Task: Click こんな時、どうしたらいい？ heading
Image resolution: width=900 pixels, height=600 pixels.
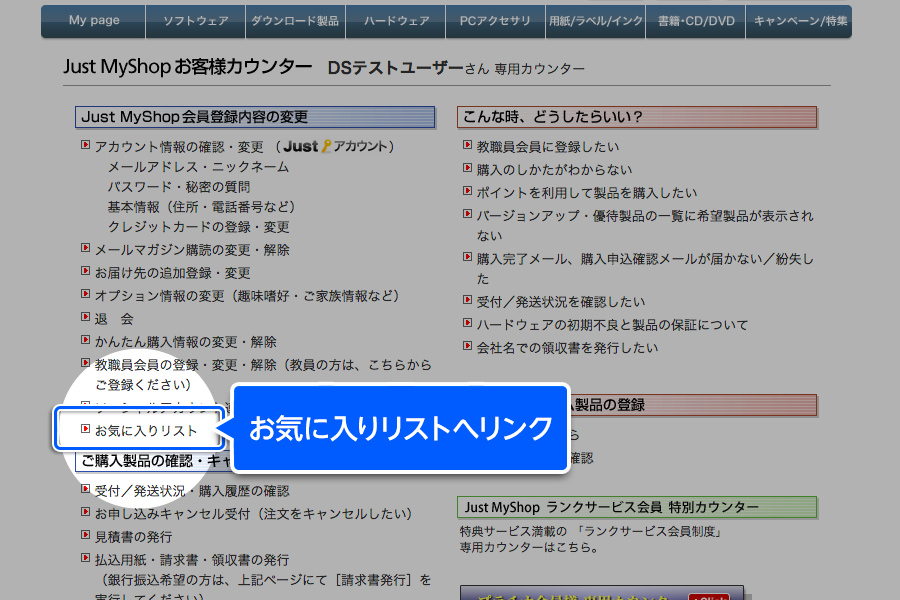Action: (637, 117)
